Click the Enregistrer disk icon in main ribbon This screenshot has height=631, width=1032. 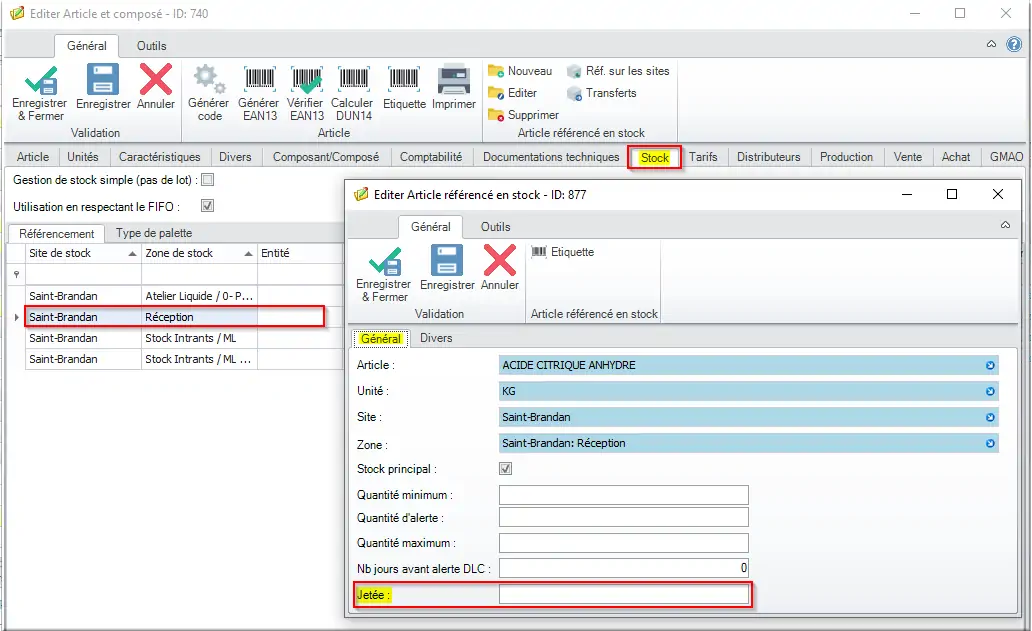(x=103, y=80)
